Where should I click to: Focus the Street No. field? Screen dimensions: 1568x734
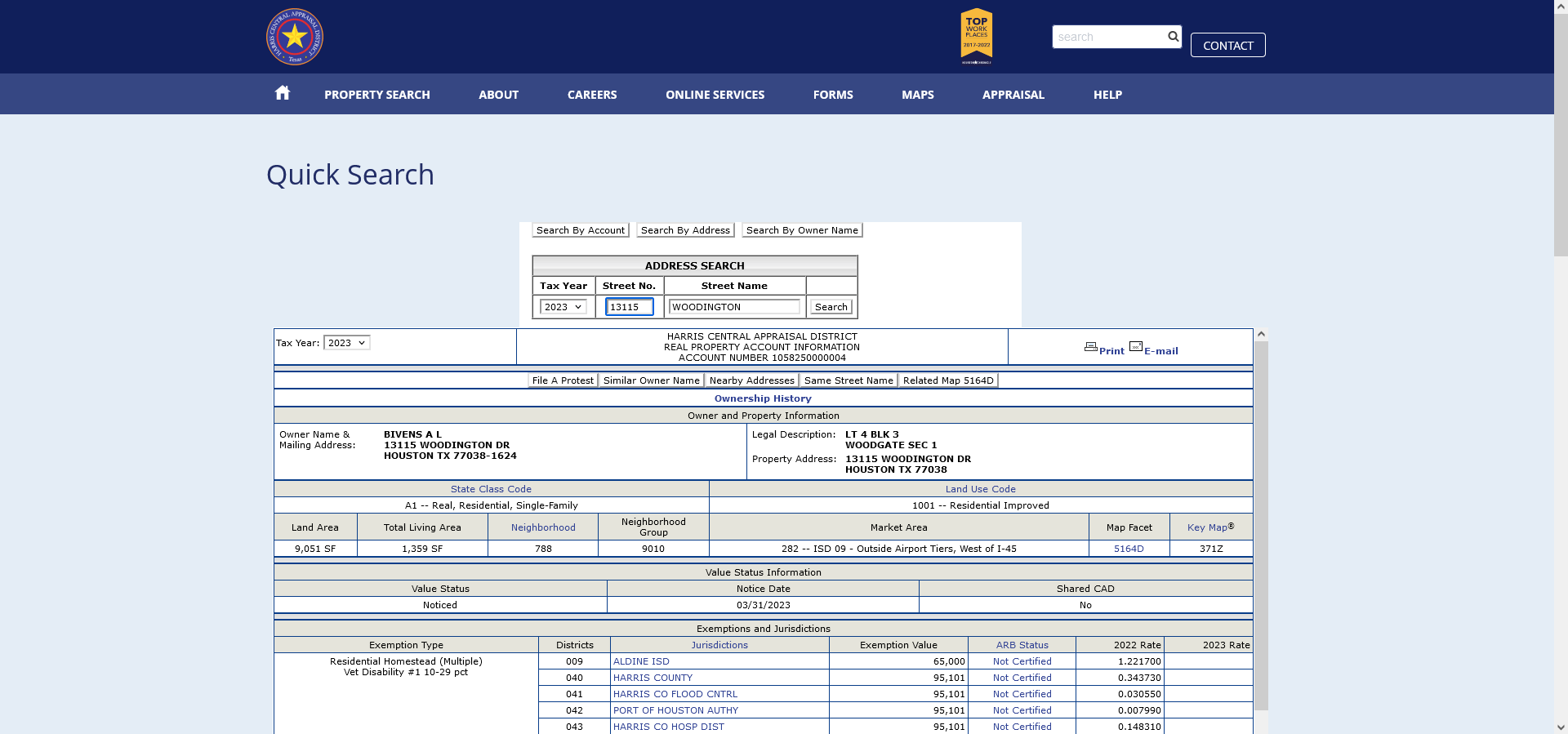point(630,307)
